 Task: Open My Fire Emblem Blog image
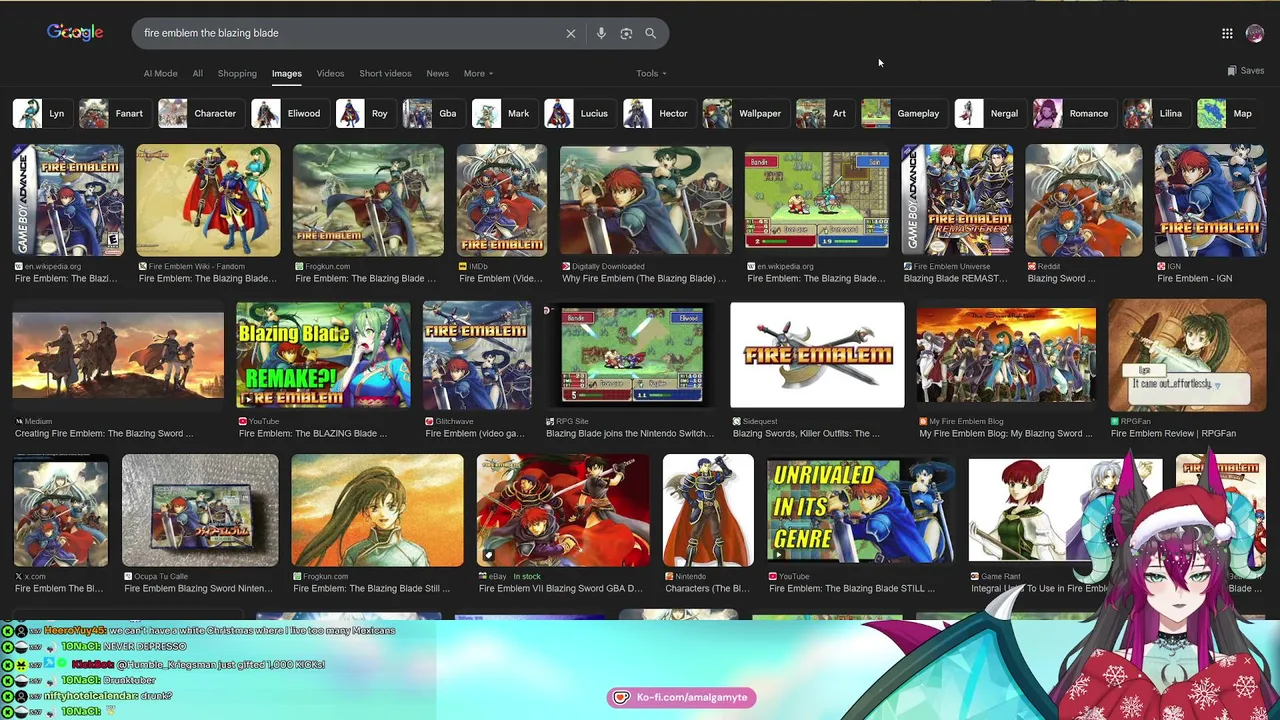1006,355
